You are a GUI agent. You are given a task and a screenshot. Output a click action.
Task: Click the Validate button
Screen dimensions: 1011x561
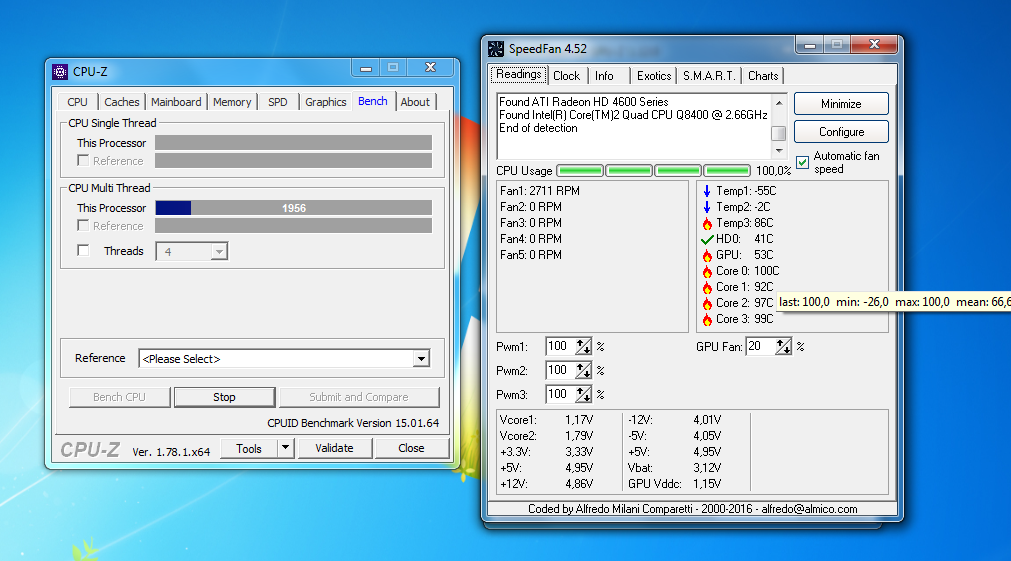(334, 448)
